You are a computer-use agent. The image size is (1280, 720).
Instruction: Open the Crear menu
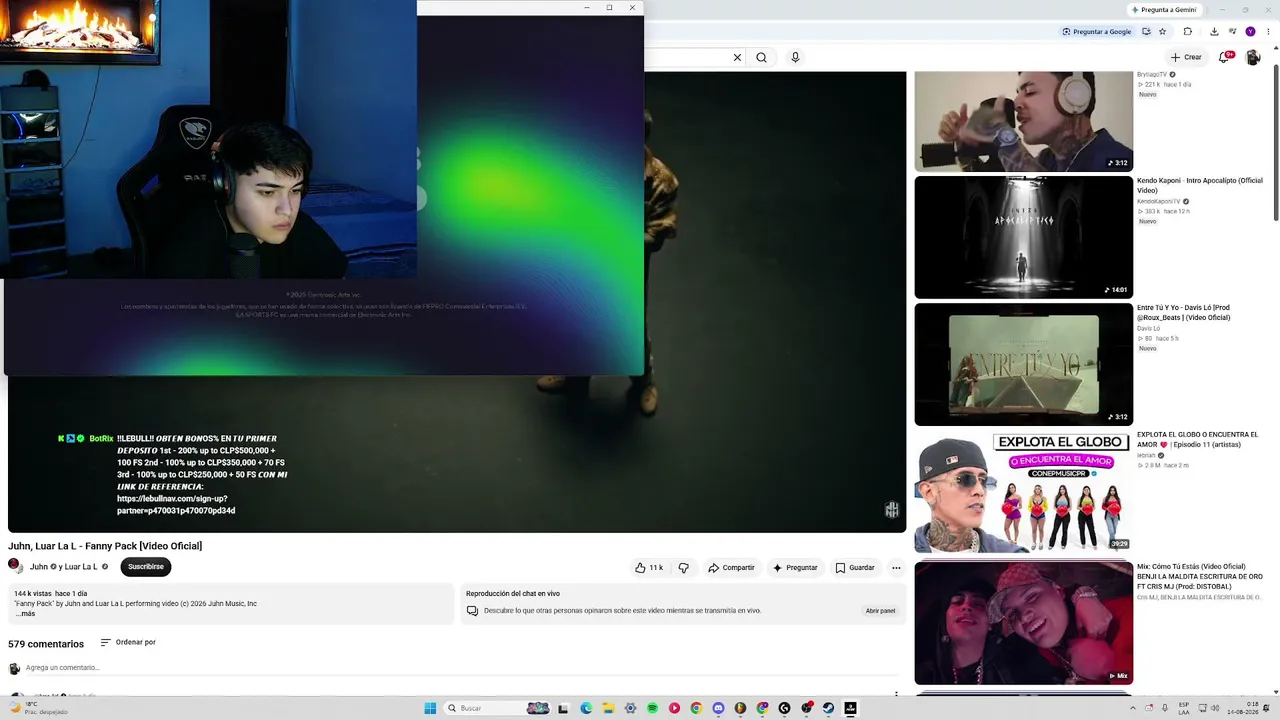point(1187,57)
